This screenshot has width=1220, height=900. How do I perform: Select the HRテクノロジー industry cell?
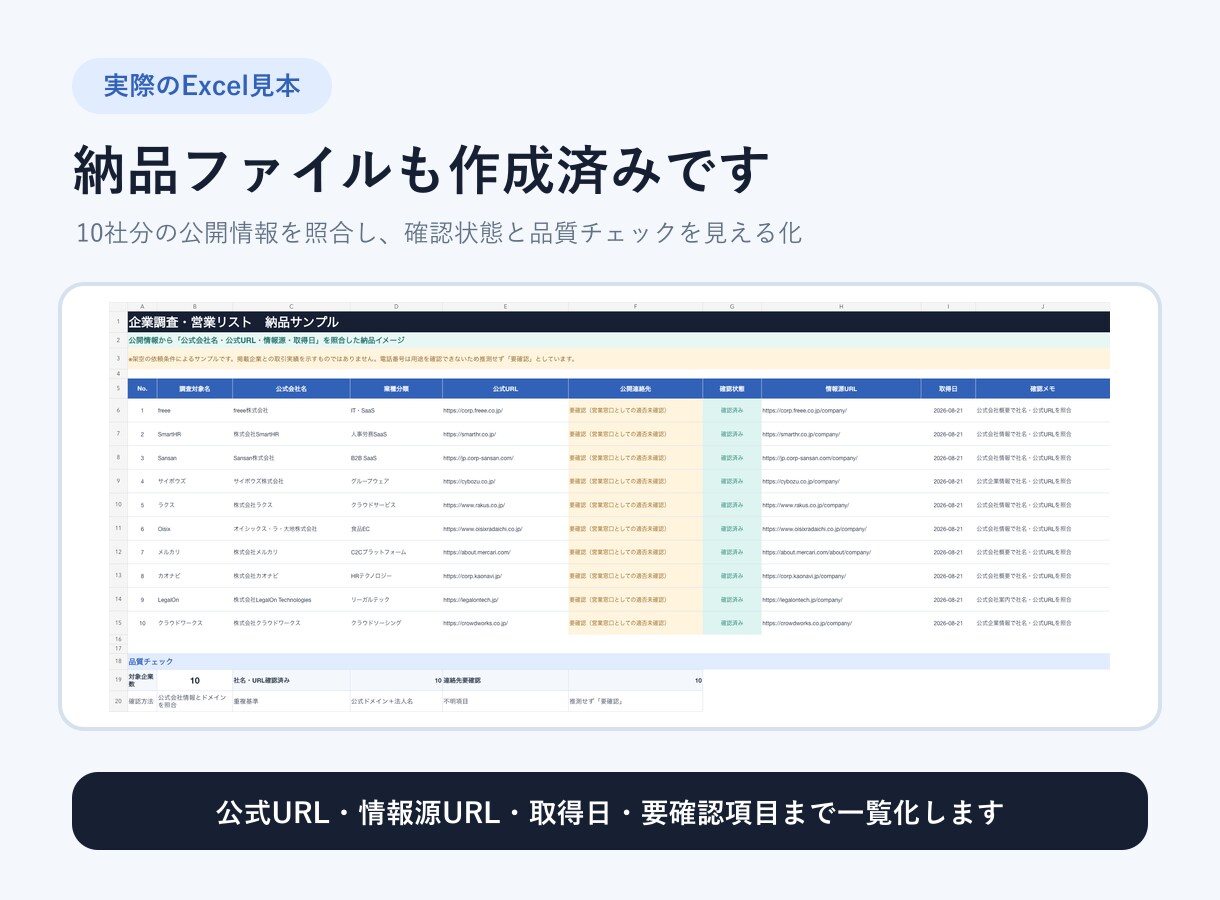[x=396, y=576]
